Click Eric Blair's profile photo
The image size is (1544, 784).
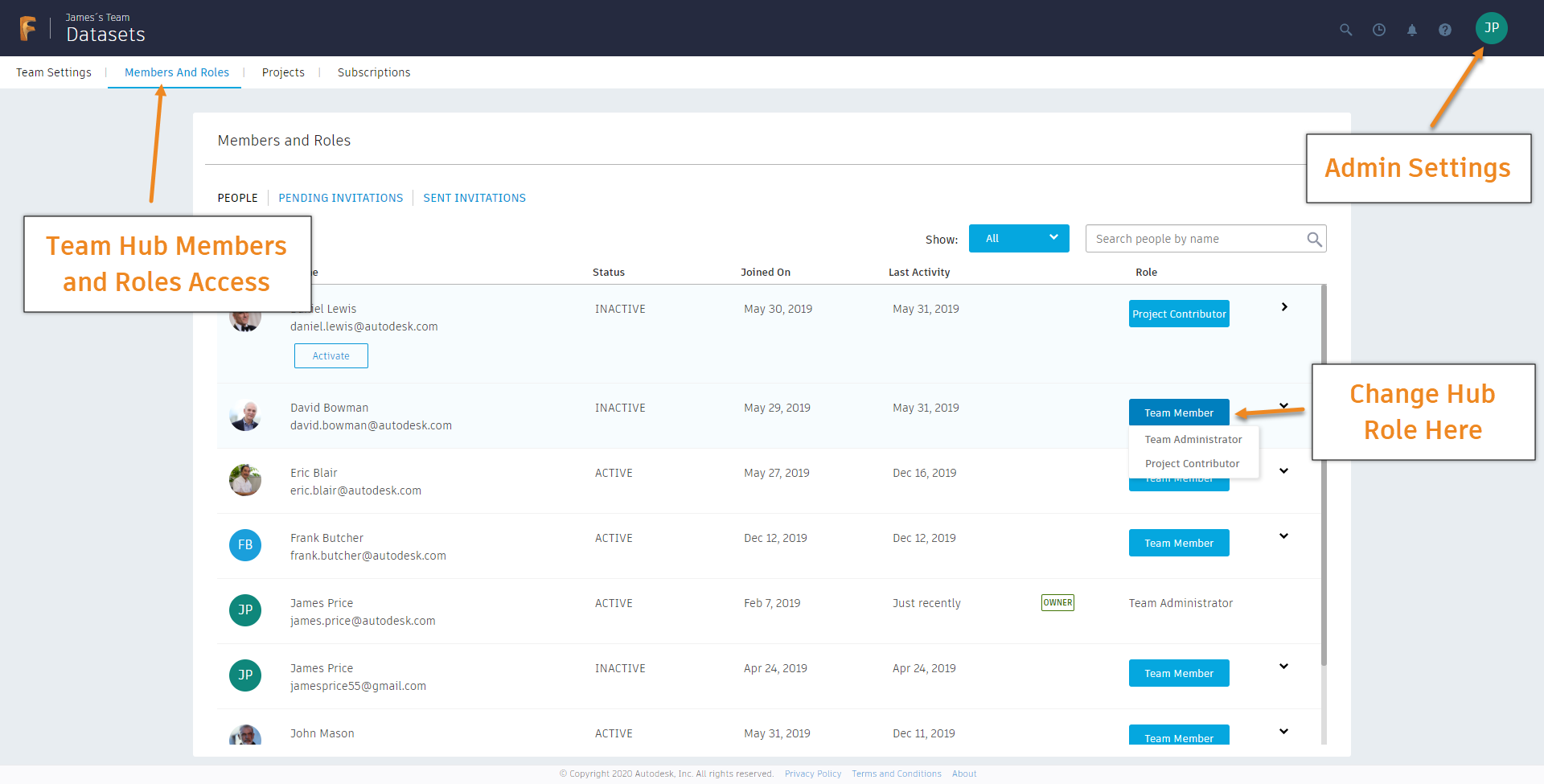(245, 480)
